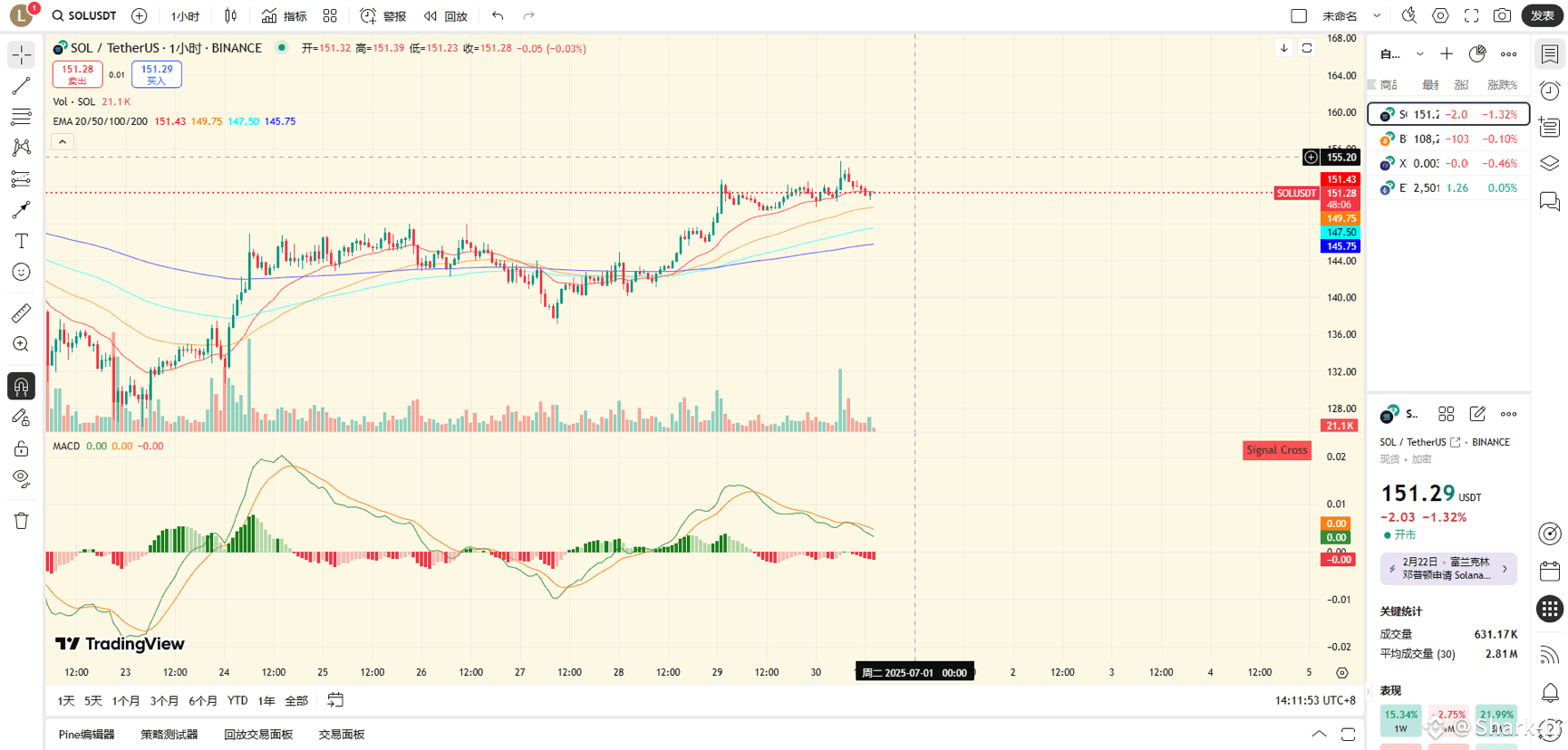Screen dimensions: 1568x750
Task: Create a 警报 alert
Action: [382, 15]
